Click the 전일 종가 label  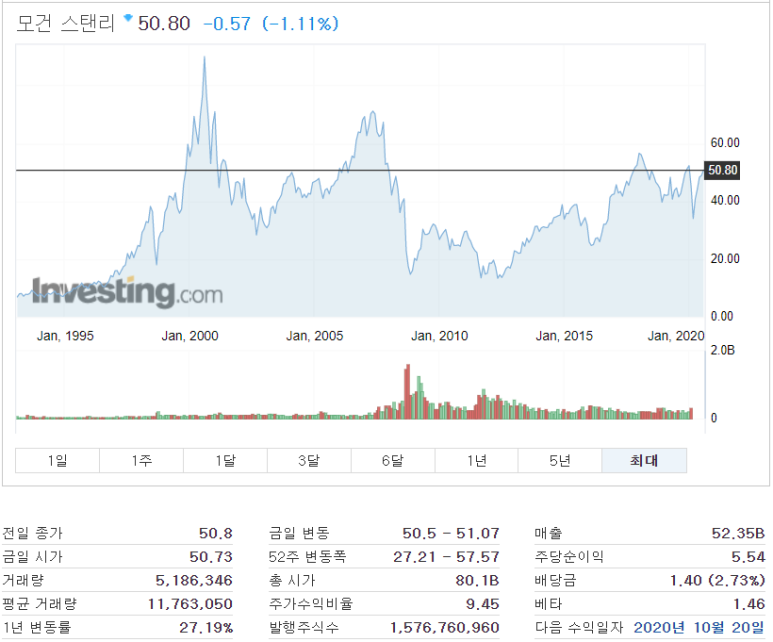coord(33,533)
